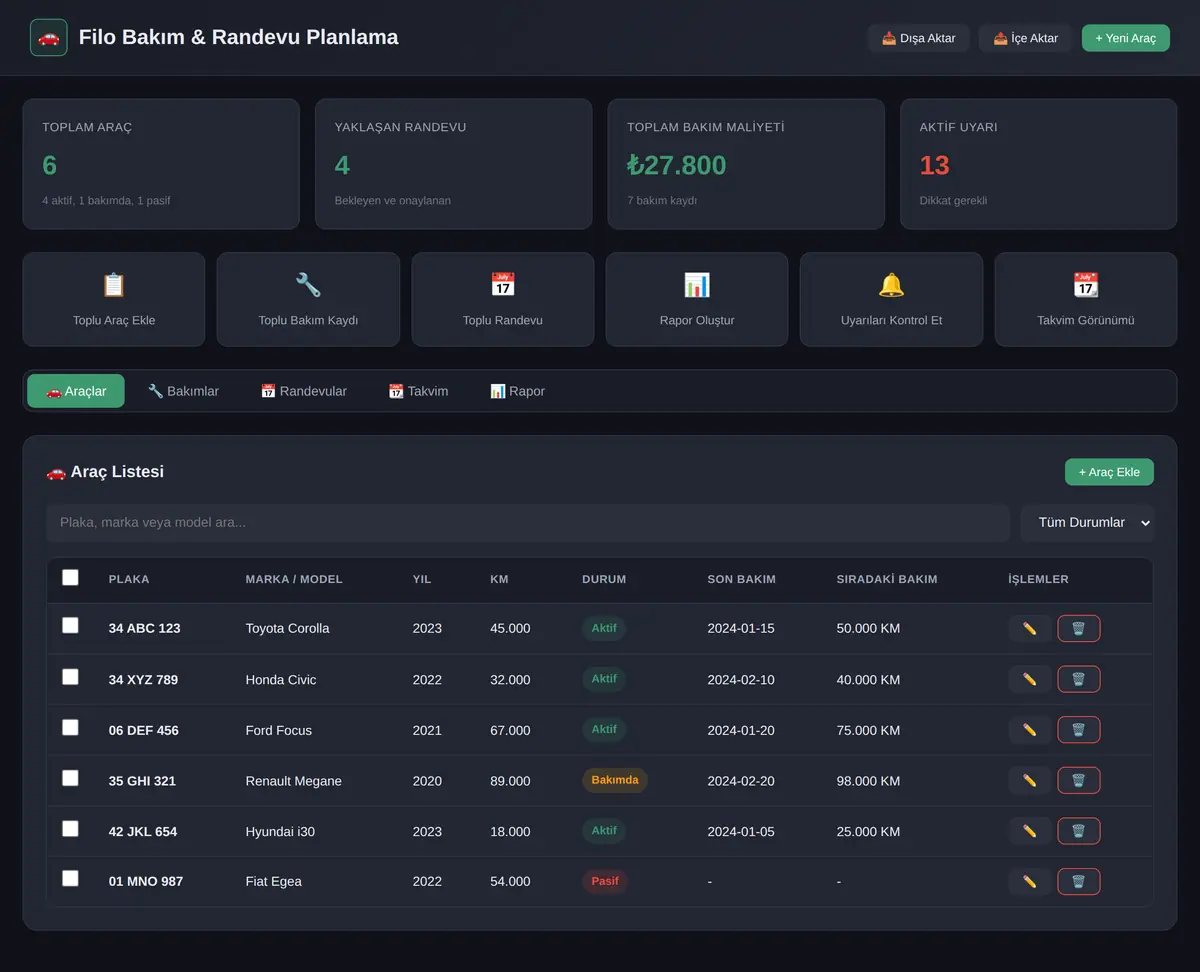This screenshot has height=972, width=1200.
Task: Delete vehicle 06 DEF 456 with trash icon
Action: pyautogui.click(x=1079, y=730)
